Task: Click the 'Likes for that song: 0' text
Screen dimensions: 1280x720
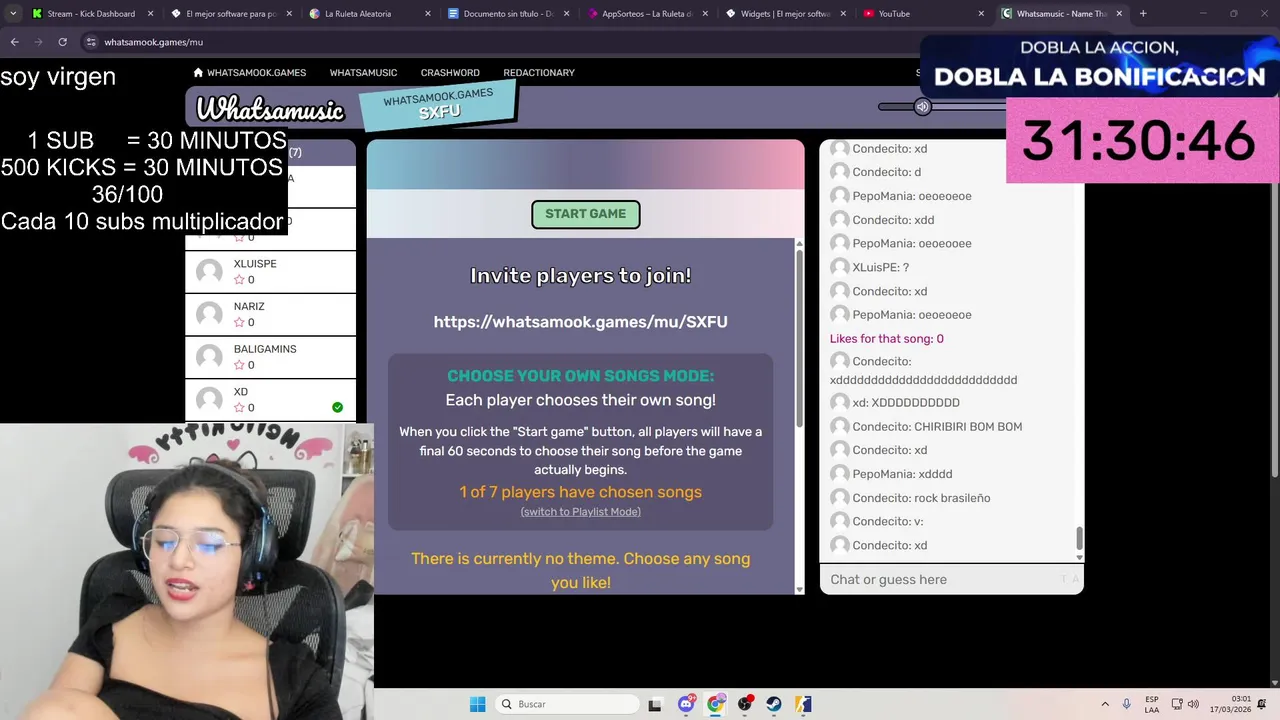Action: tap(886, 339)
